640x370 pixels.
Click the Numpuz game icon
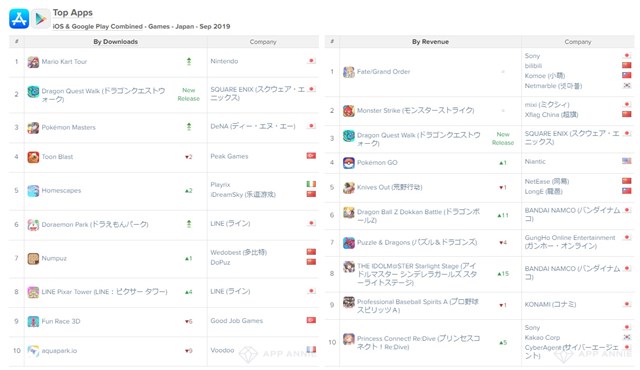pos(33,259)
